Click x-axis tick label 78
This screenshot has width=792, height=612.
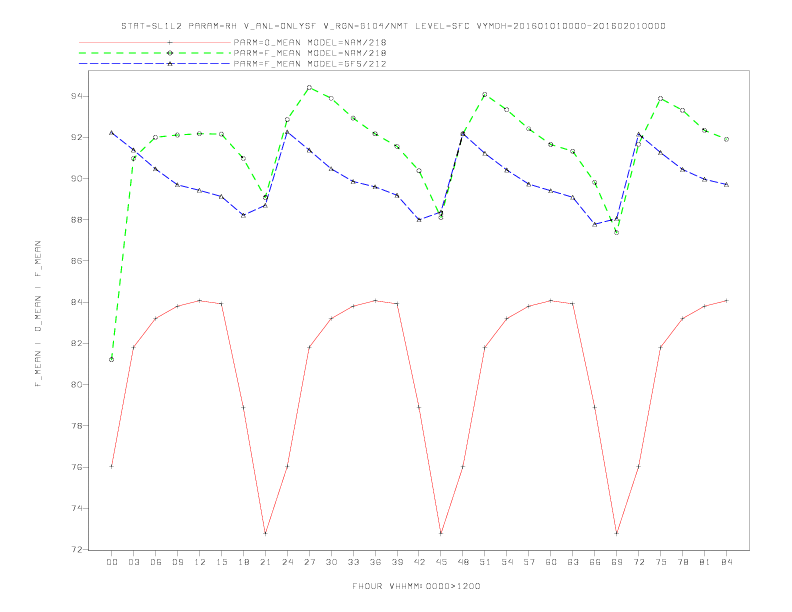[683, 562]
